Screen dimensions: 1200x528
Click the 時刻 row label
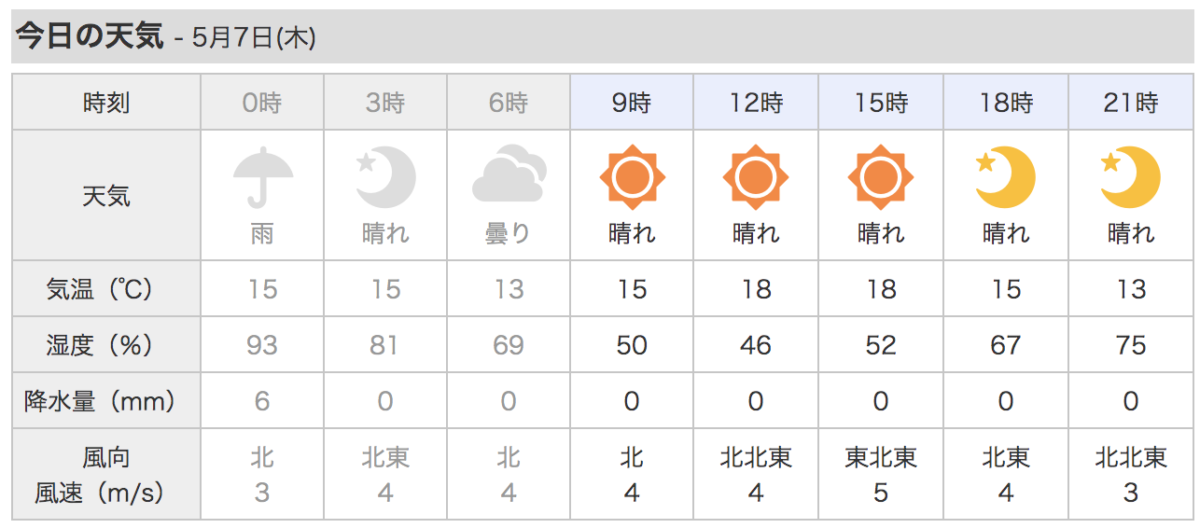pos(106,102)
